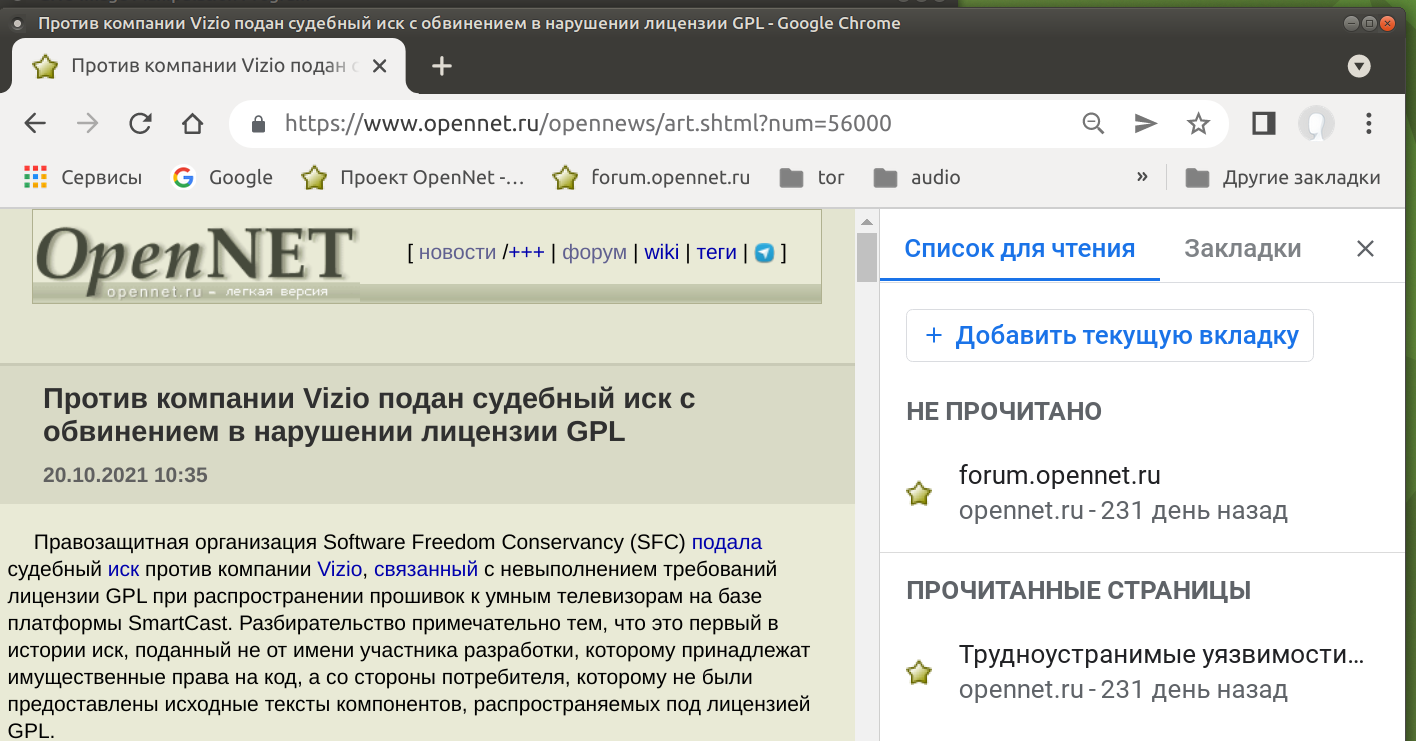The height and width of the screenshot is (741, 1416).
Task: Toggle the side panel button
Action: [x=1263, y=123]
